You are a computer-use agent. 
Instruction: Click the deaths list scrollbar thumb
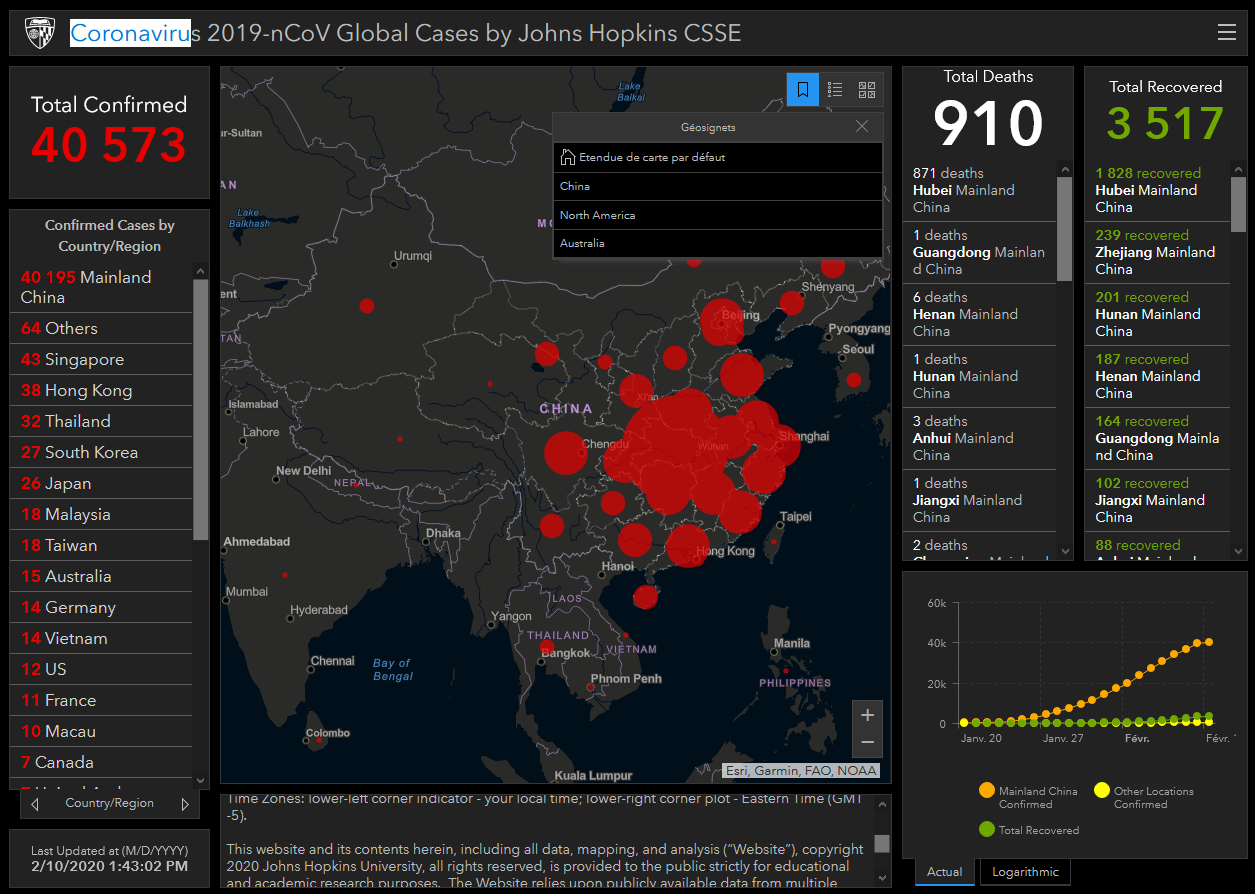1064,228
